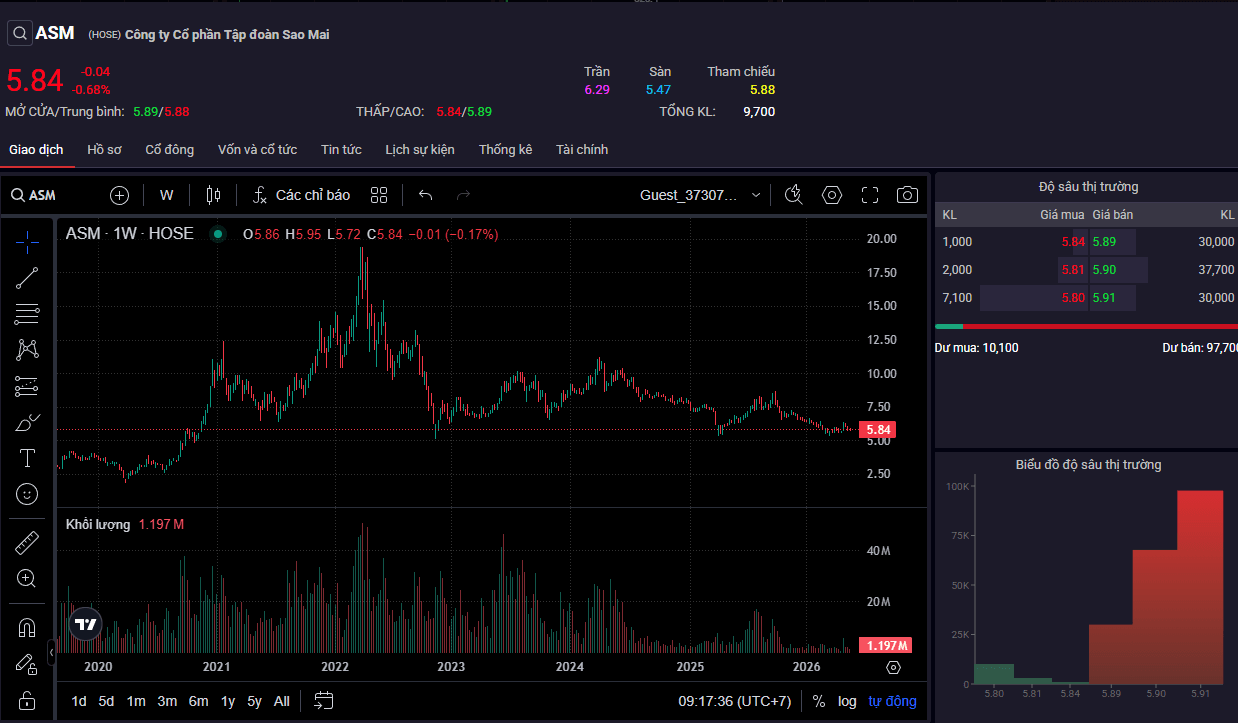Open the Tài chính tab
Viewport: 1238px width, 723px height.
tap(582, 150)
